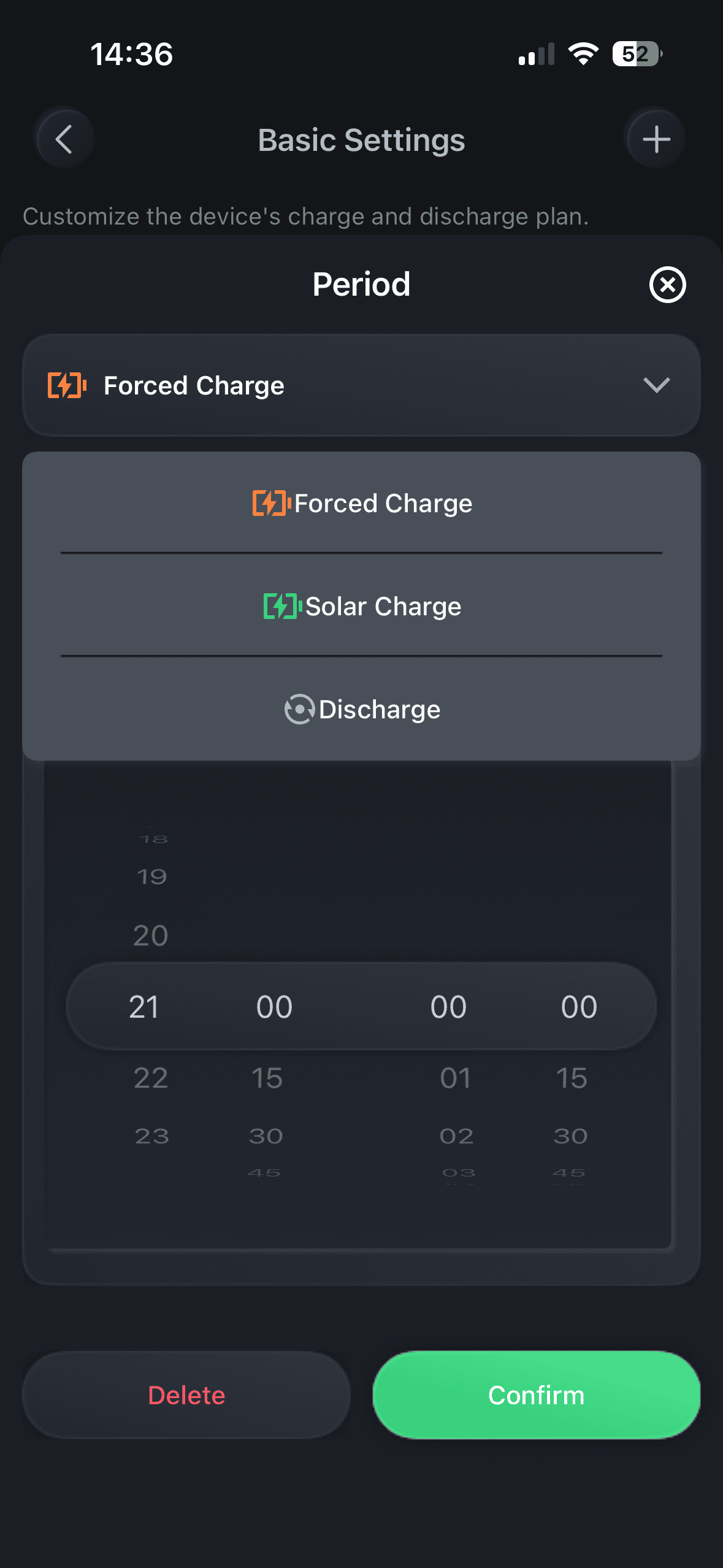Collapse the mode dropdown chevron
The height and width of the screenshot is (1568, 723).
tap(656, 385)
